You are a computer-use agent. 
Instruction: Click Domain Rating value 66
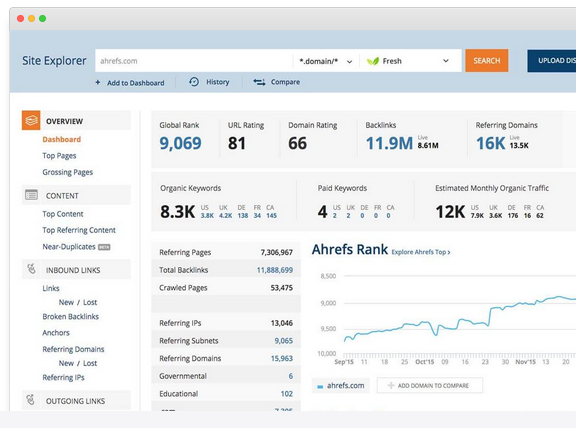[x=297, y=143]
